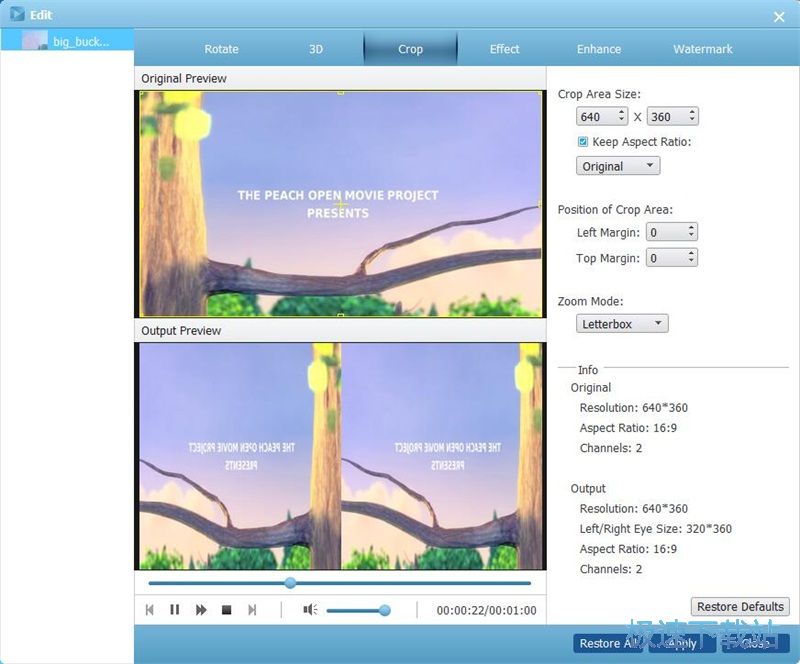Viewport: 800px width, 664px height.
Task: Decrease crop area width value
Action: coord(621,120)
